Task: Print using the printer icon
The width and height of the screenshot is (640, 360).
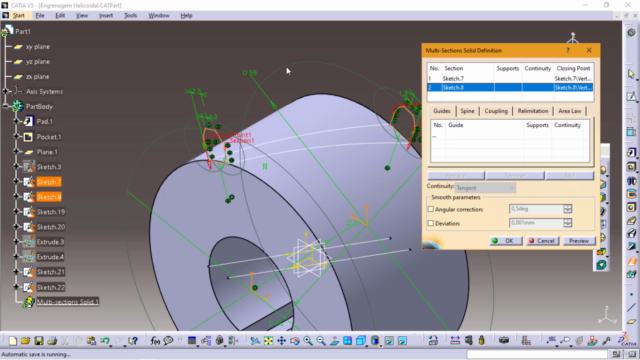Action: 52,341
